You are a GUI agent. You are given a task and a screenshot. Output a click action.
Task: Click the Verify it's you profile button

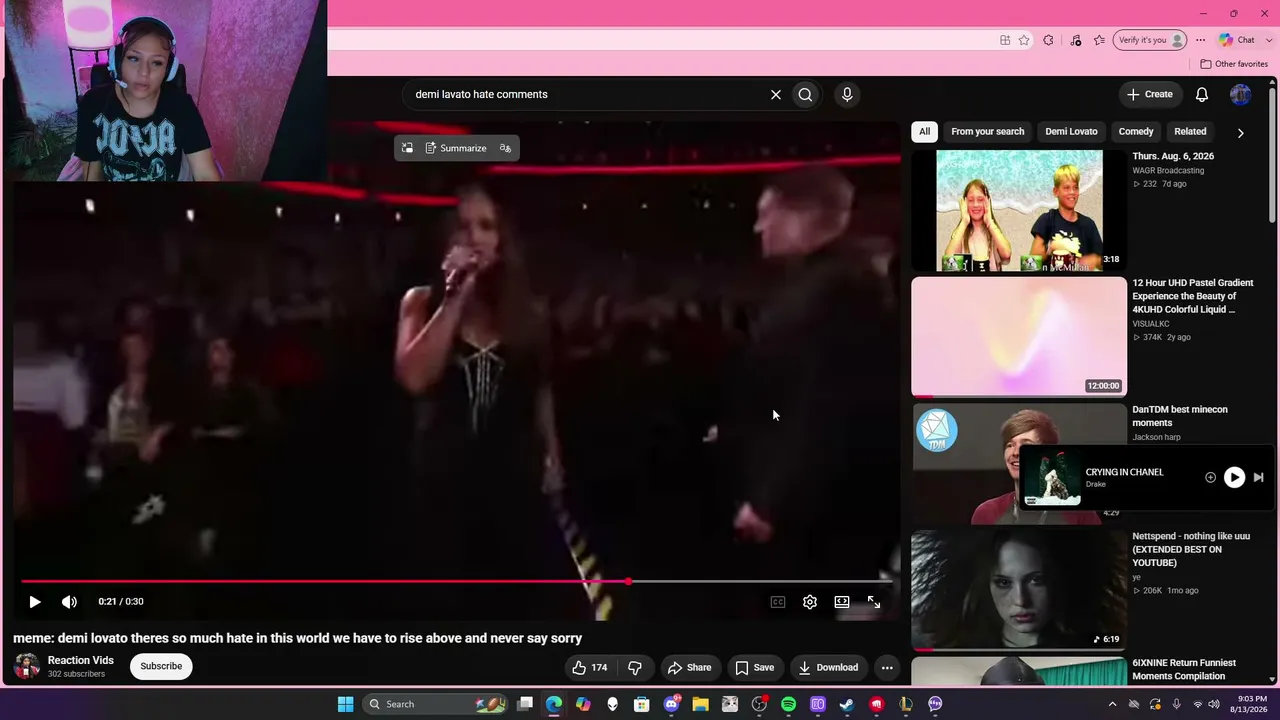(x=1151, y=40)
